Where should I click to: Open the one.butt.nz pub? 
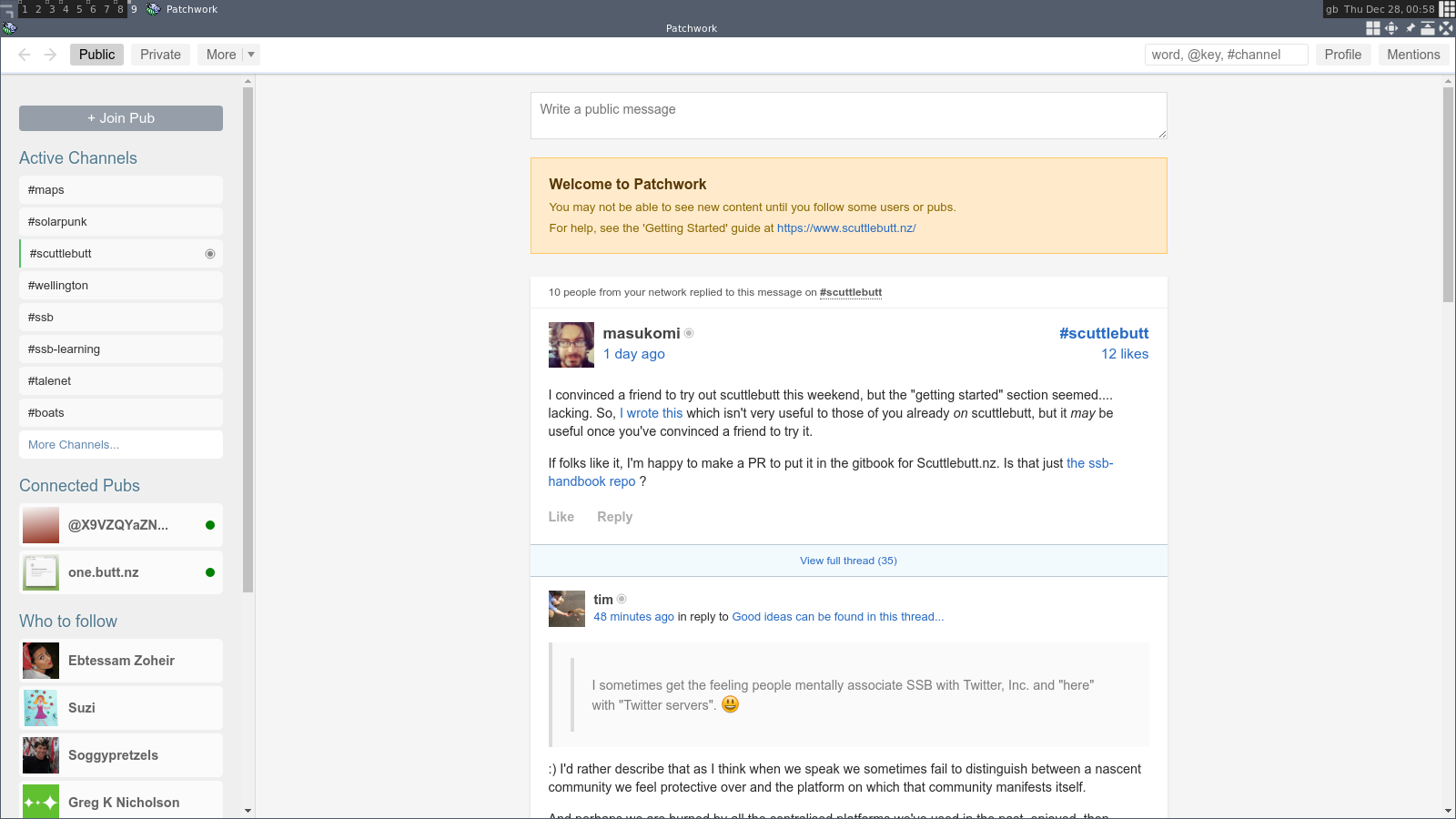[x=121, y=572]
